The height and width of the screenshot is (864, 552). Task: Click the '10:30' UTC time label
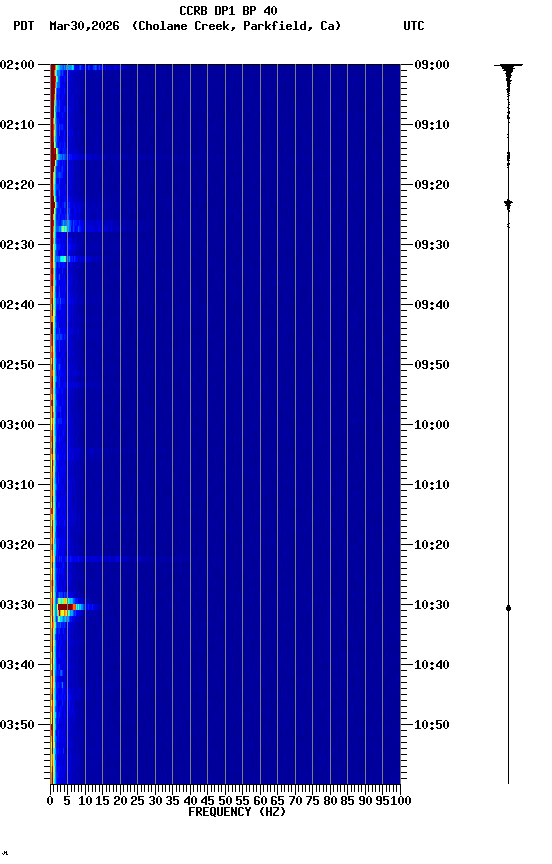432,606
